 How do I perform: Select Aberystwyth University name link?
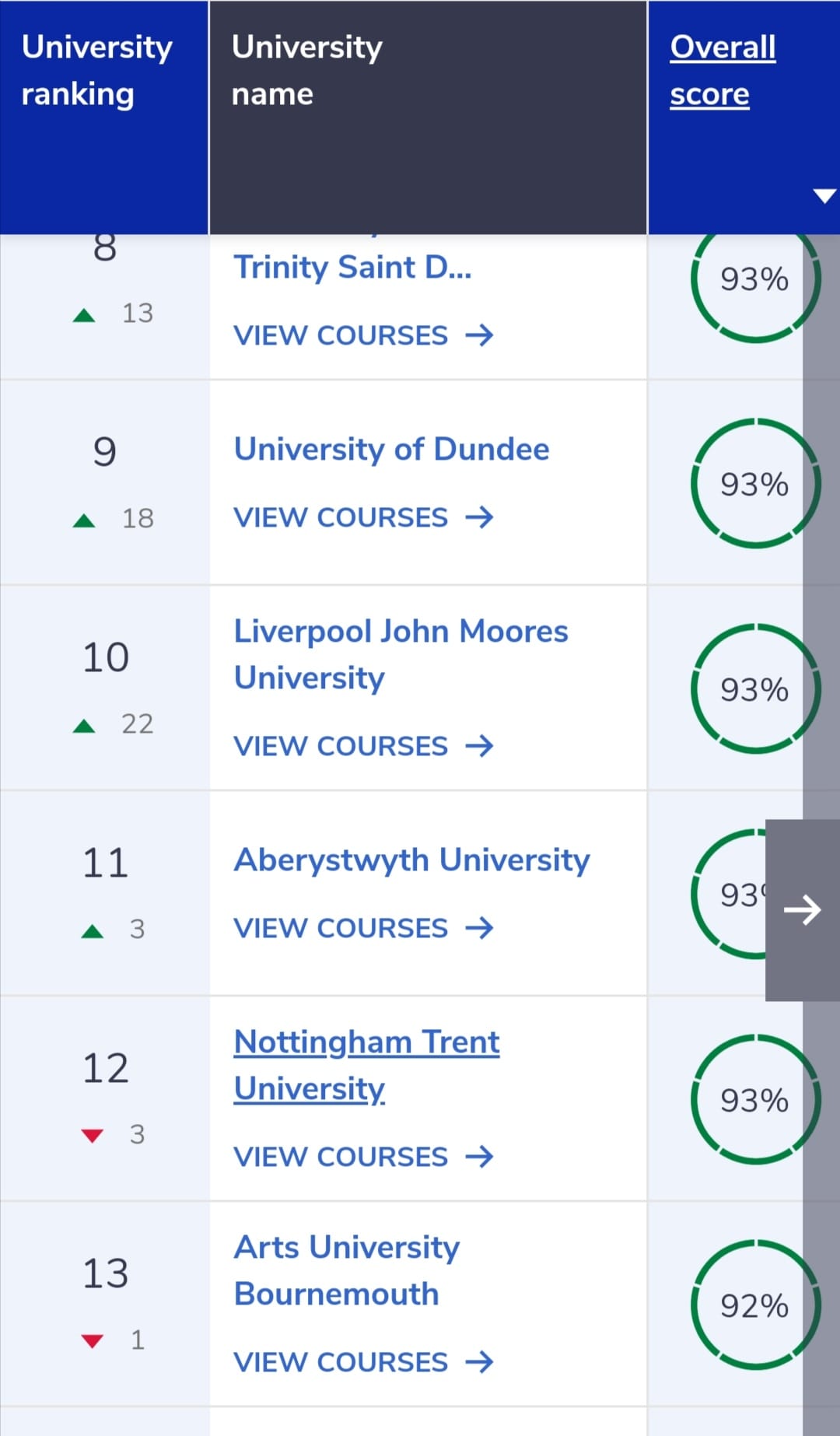coord(411,860)
